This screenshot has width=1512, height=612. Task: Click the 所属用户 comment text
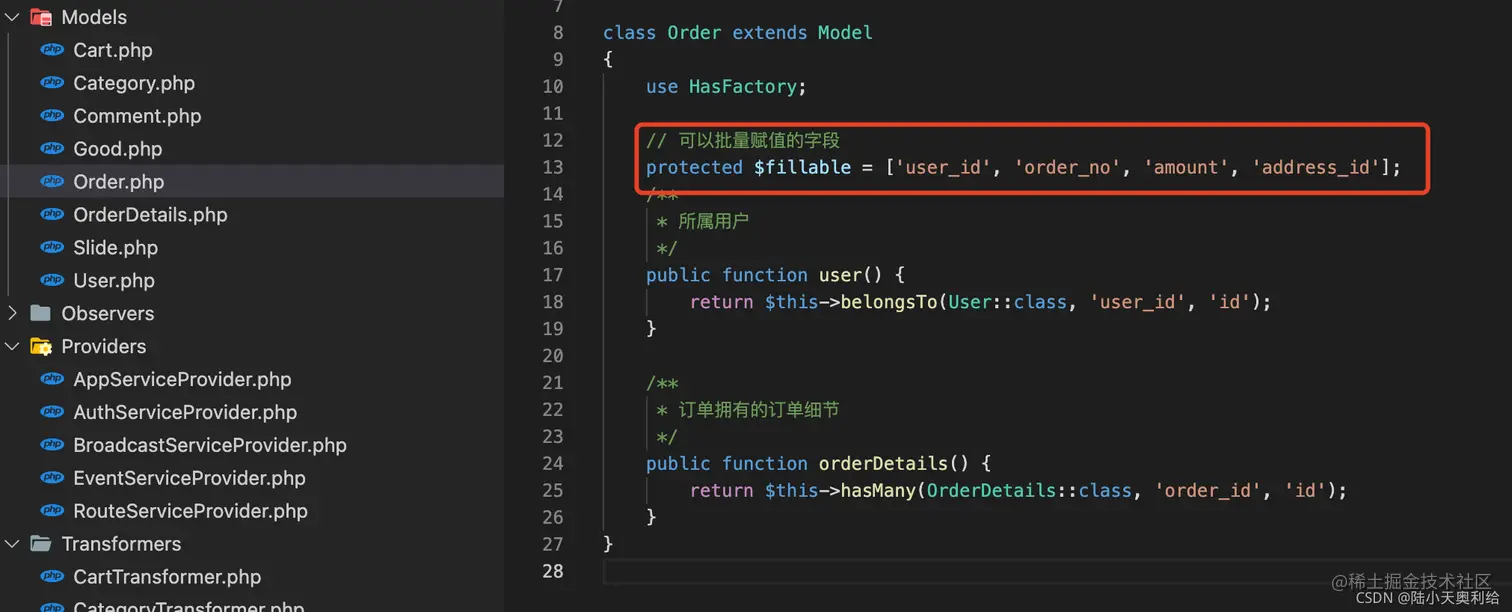(x=713, y=221)
